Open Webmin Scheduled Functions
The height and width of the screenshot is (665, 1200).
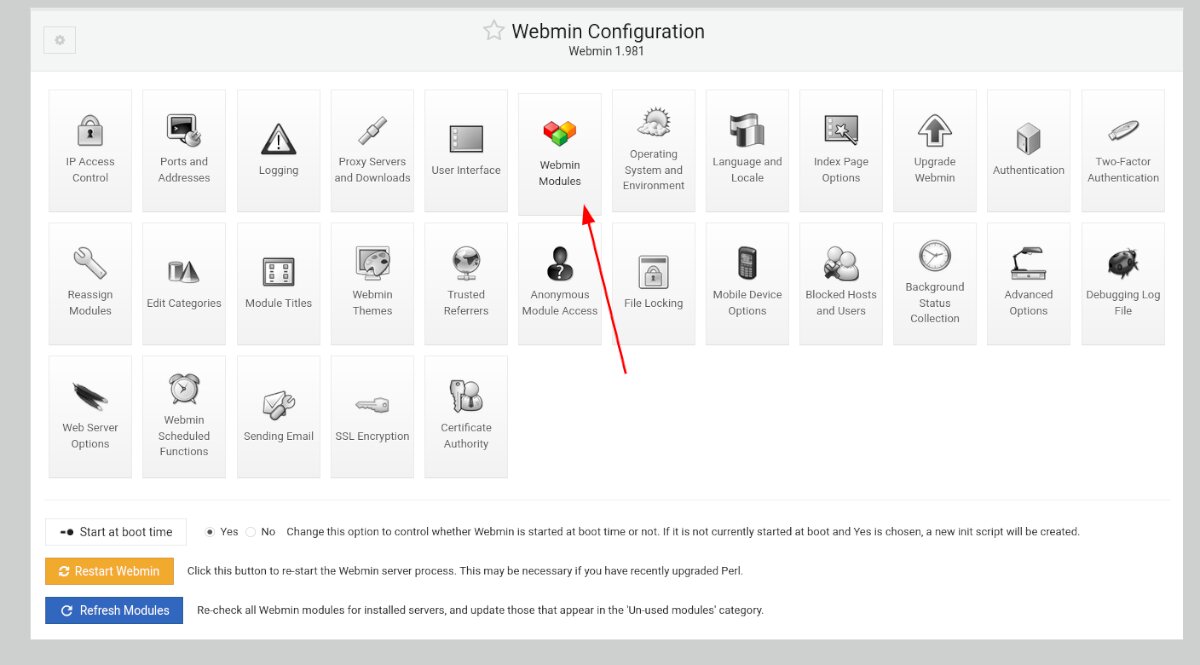click(x=184, y=416)
